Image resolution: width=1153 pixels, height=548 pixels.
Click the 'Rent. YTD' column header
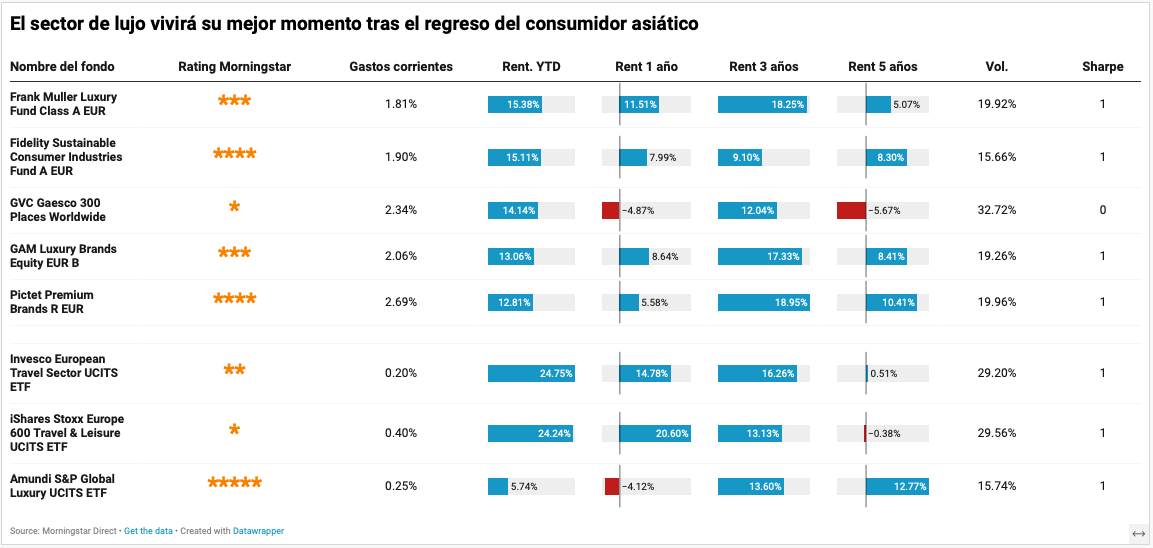click(x=531, y=67)
